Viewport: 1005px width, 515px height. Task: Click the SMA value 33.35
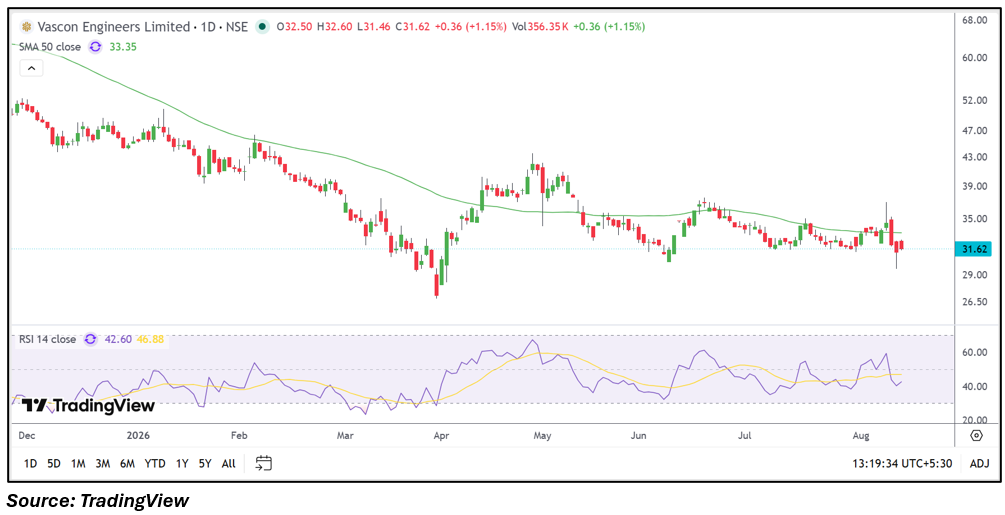[123, 47]
